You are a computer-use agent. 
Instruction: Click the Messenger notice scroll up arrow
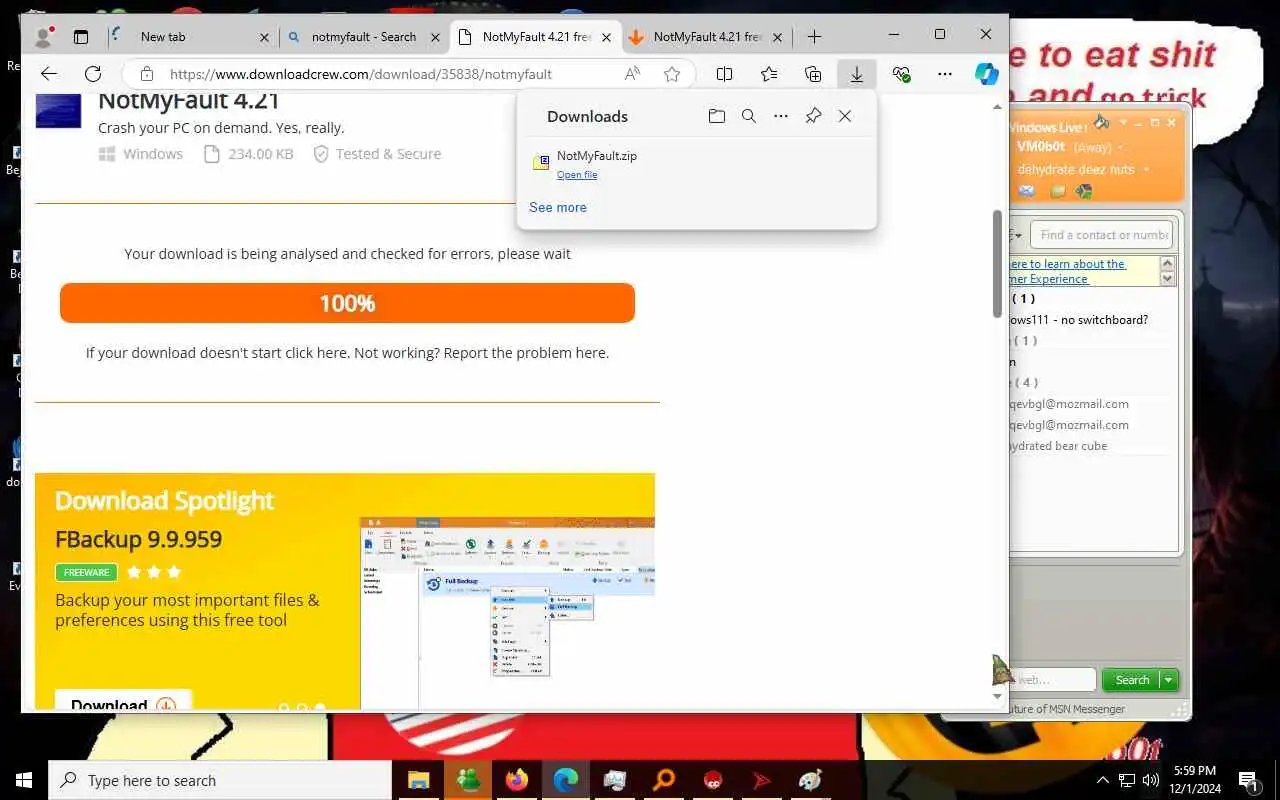click(x=1167, y=264)
